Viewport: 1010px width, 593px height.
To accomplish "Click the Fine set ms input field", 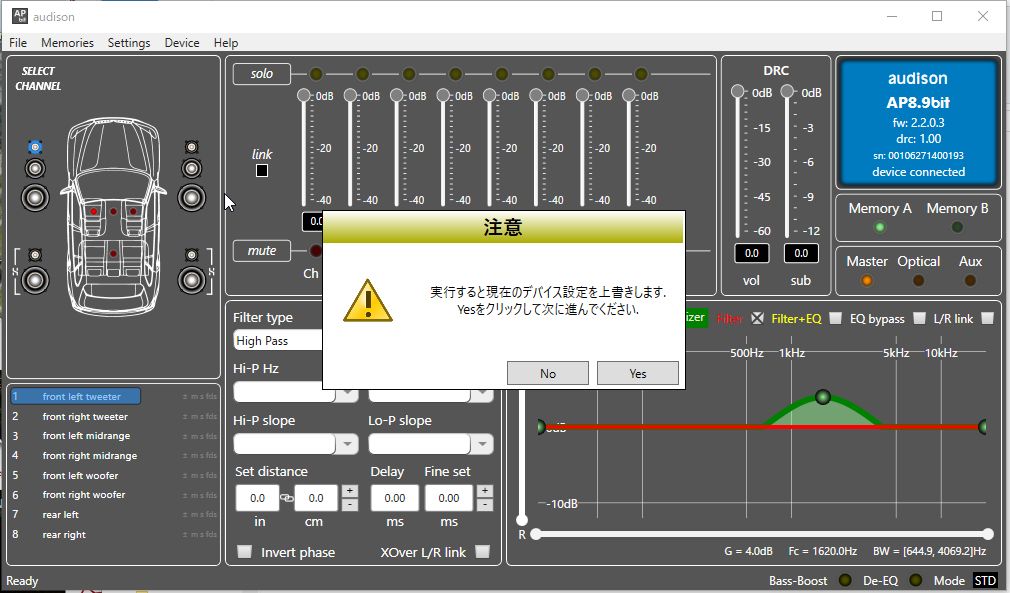I will click(449, 498).
